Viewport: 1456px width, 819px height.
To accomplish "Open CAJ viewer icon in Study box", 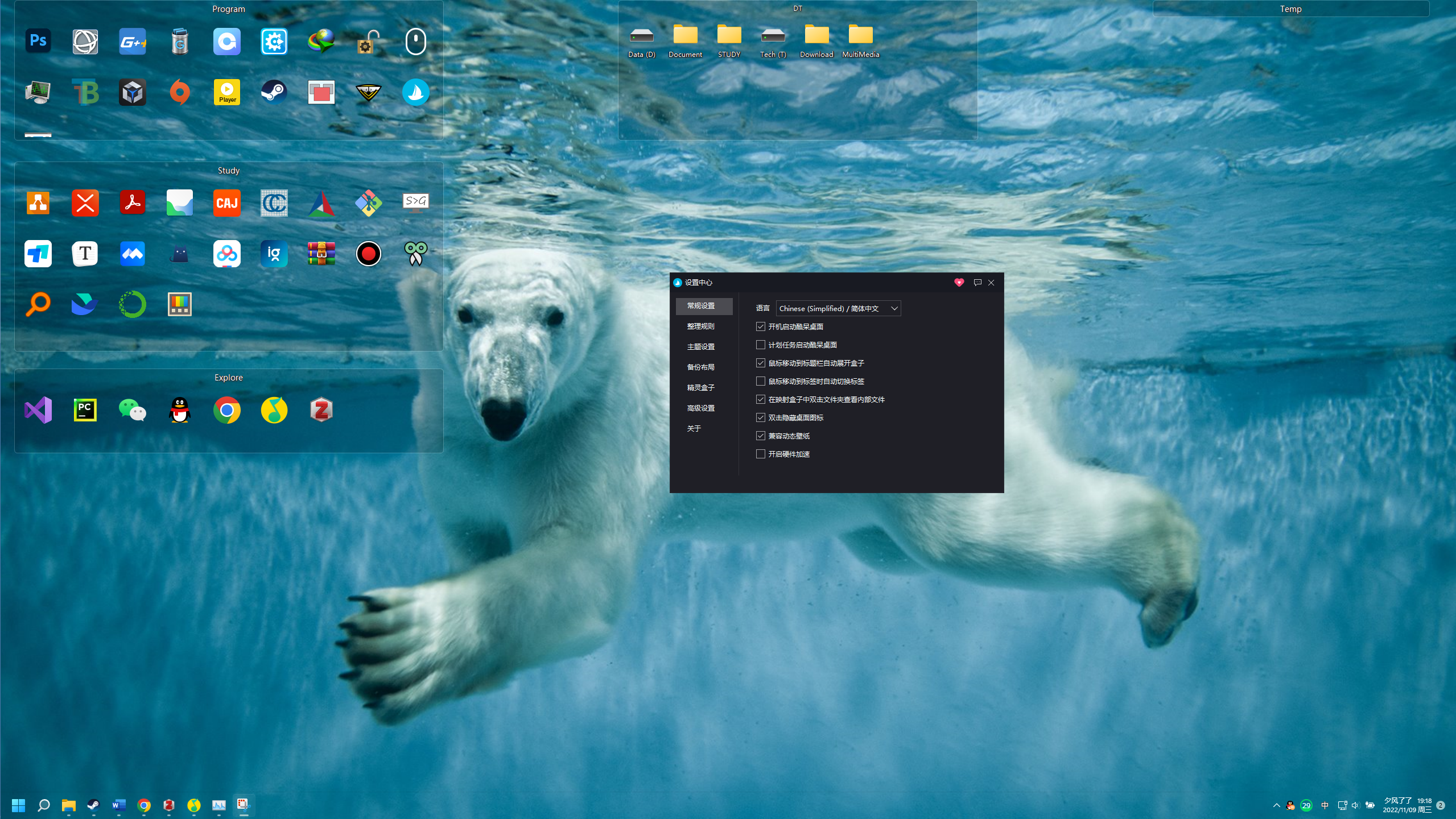I will tap(226, 203).
